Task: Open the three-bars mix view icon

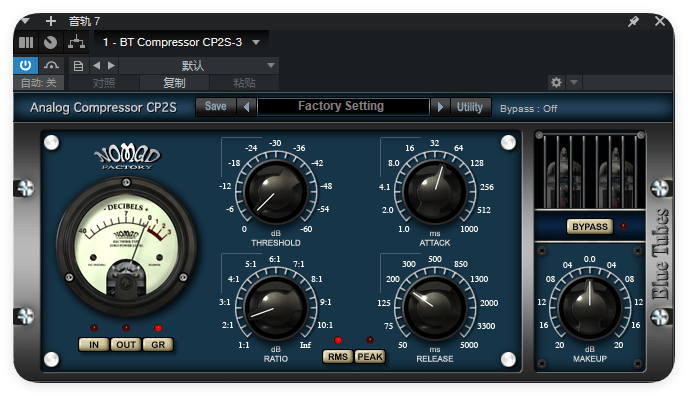Action: pyautogui.click(x=26, y=43)
